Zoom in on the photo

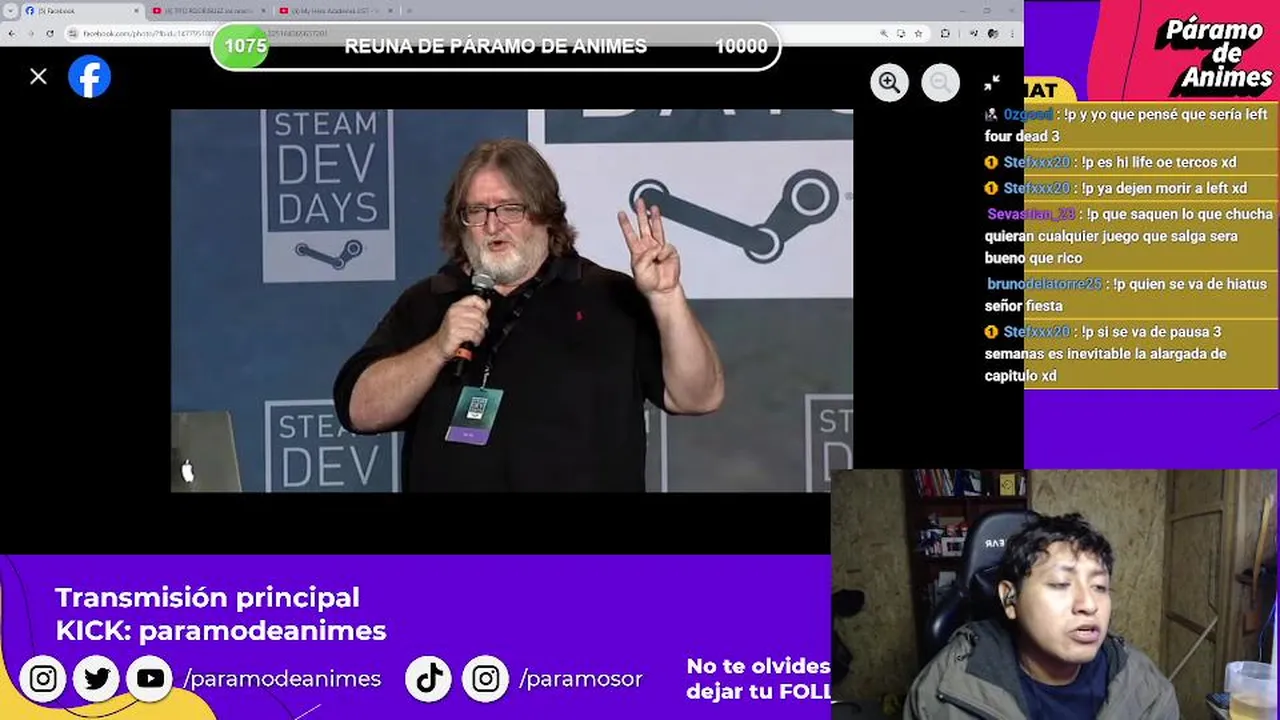(889, 82)
